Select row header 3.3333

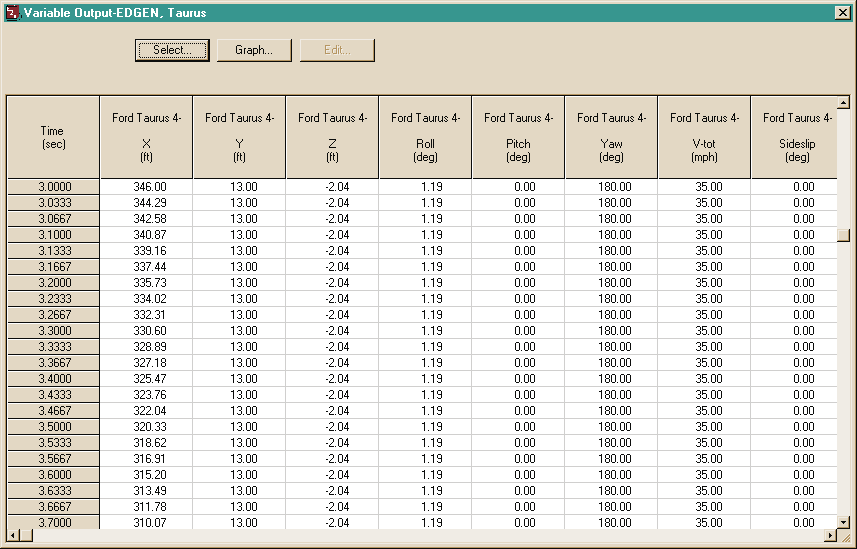[x=53, y=347]
